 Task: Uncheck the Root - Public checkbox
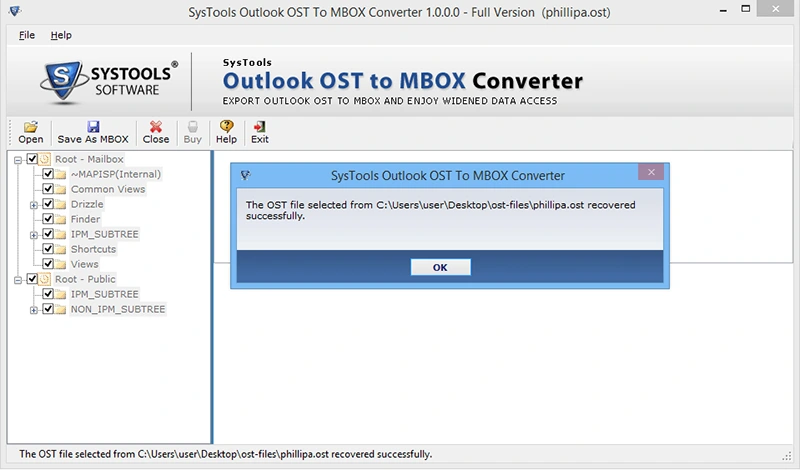tap(32, 279)
